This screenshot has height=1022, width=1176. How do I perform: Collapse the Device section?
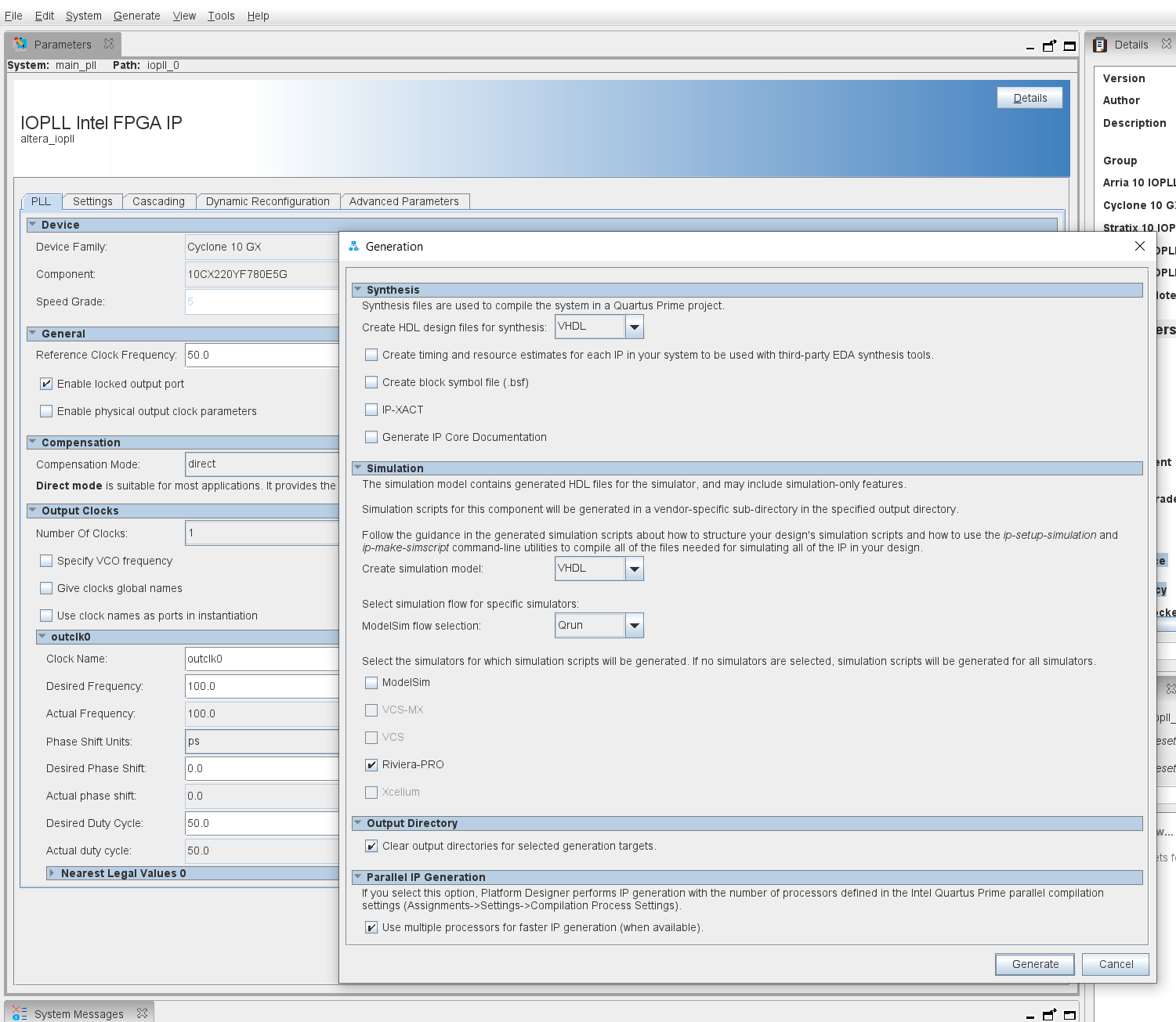[33, 225]
